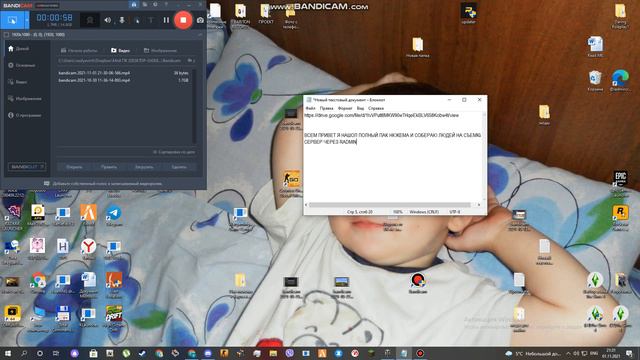This screenshot has height=360, width=640.
Task: Toggle the text overlay T icon in Bandicam
Action: pos(151,20)
